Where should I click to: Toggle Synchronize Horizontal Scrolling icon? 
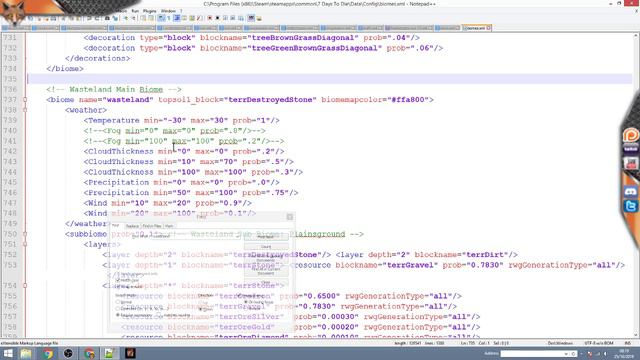(151, 18)
